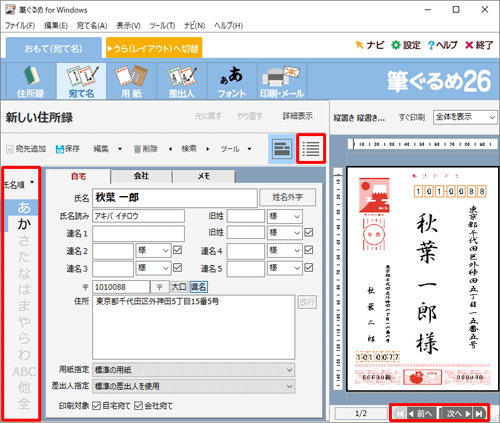Screen dimensions: 500x423
Task: Jump to last record in preview
Action: (479, 414)
